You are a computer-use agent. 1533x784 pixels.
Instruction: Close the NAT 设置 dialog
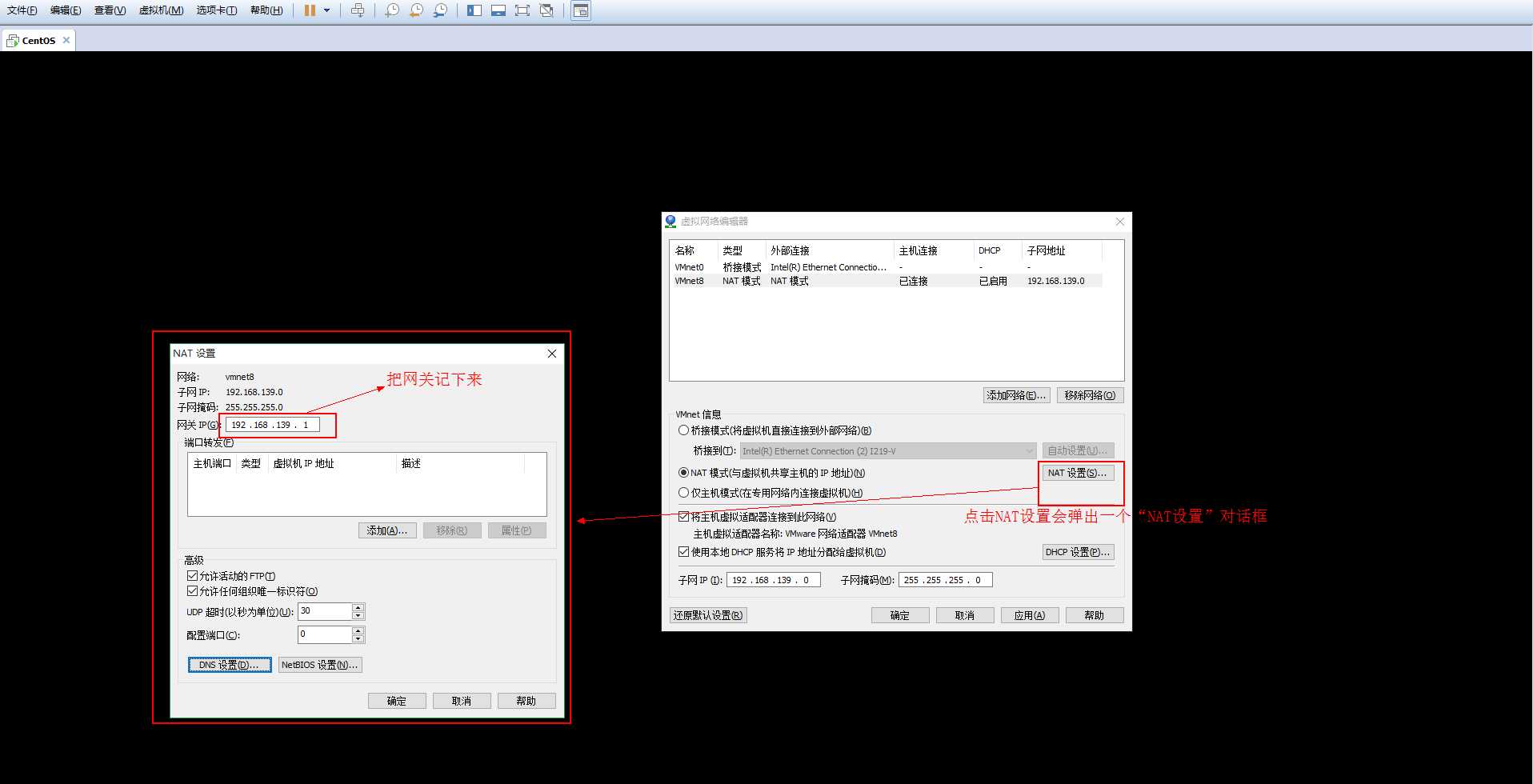(x=551, y=354)
